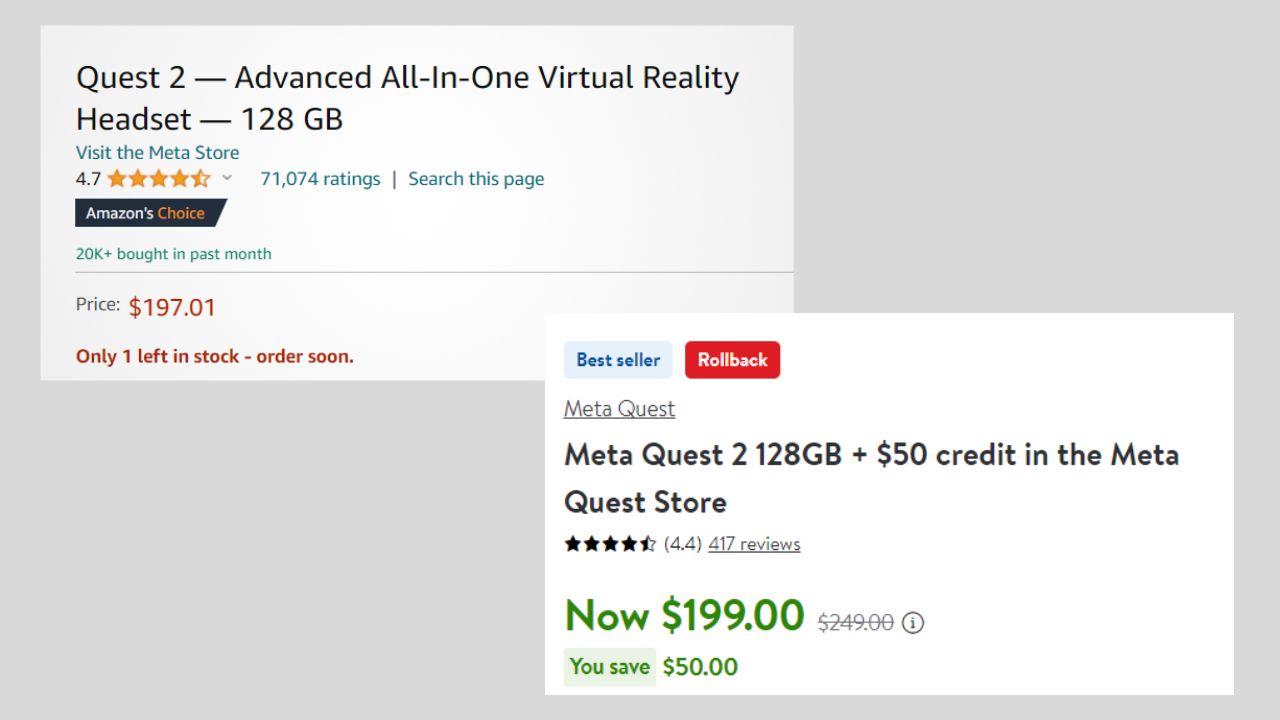Open the Meta Quest brand link
Screen dimensions: 1280x720
pos(619,409)
